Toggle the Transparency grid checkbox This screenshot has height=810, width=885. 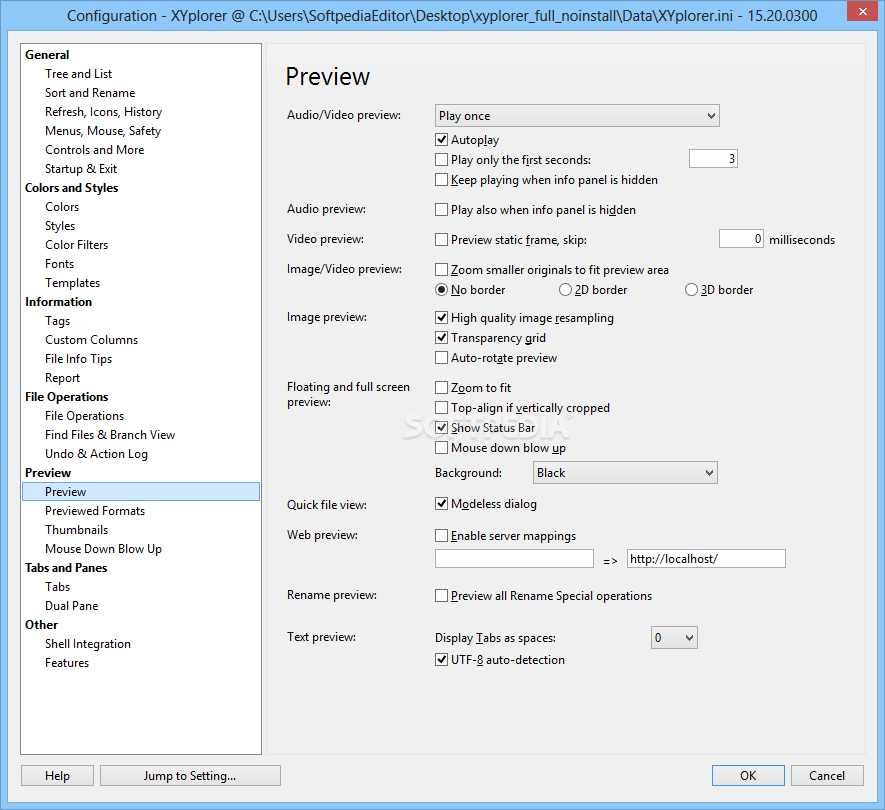[x=441, y=338]
